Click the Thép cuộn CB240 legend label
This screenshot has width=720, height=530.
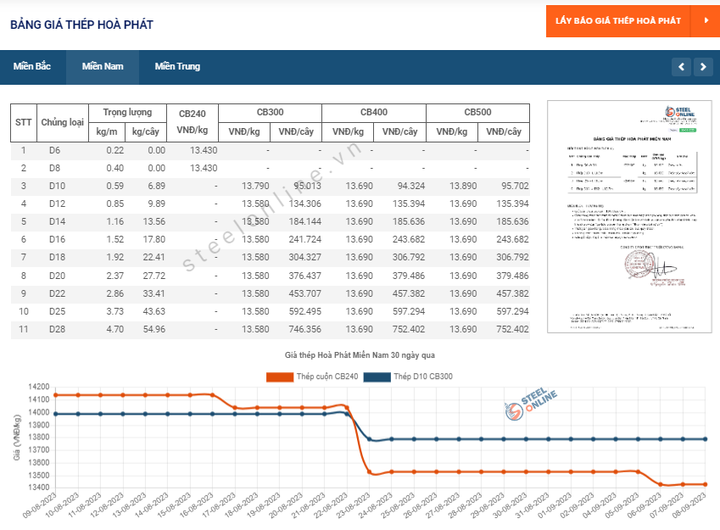(327, 377)
